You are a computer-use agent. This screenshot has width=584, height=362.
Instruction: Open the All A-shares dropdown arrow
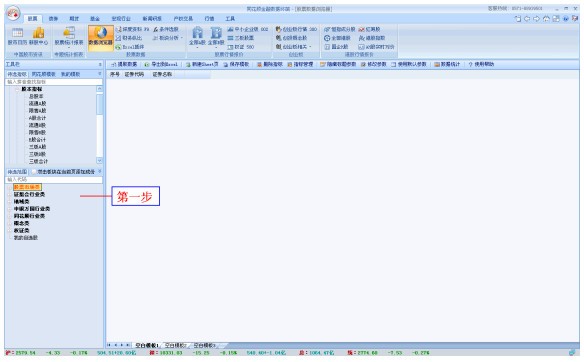coord(197,48)
